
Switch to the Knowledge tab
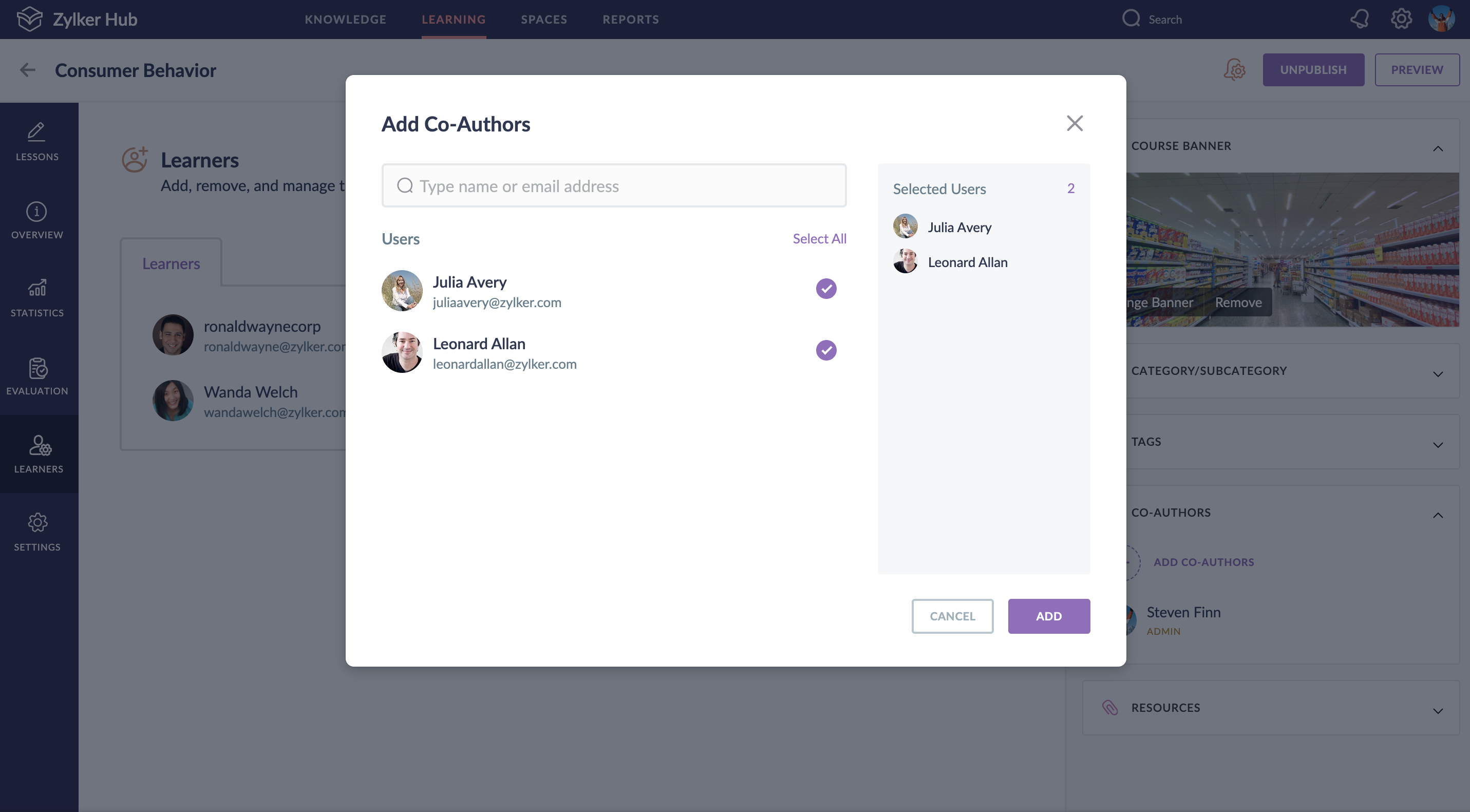coord(345,20)
